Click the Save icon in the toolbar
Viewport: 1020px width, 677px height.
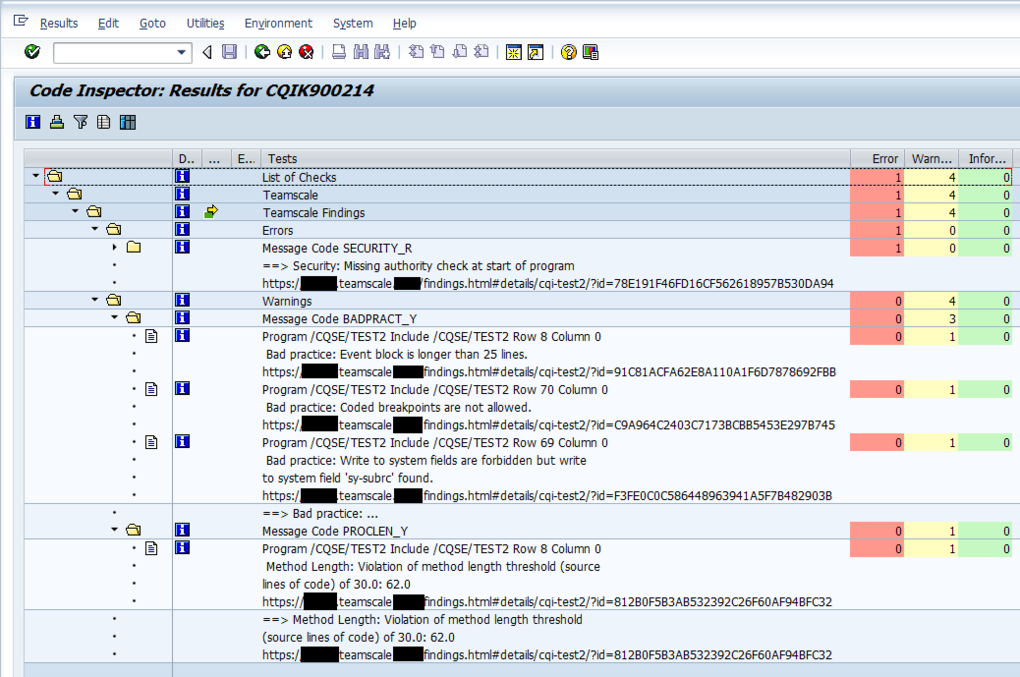[x=229, y=52]
